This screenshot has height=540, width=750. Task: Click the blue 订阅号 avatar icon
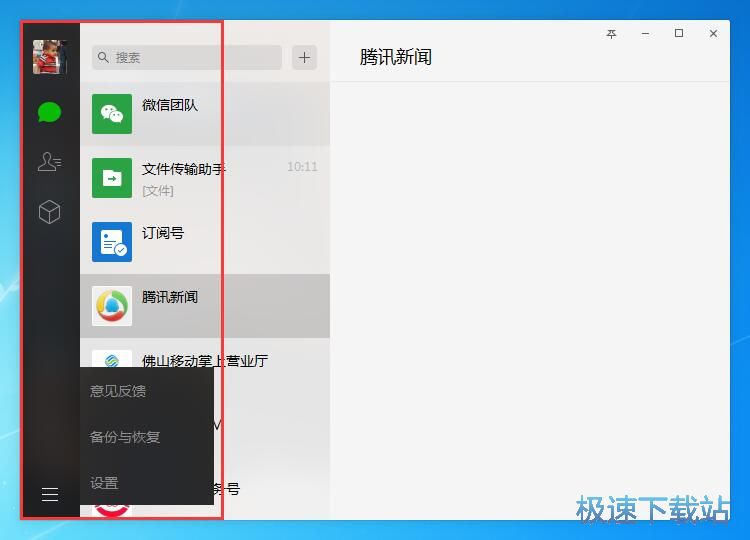tap(112, 242)
